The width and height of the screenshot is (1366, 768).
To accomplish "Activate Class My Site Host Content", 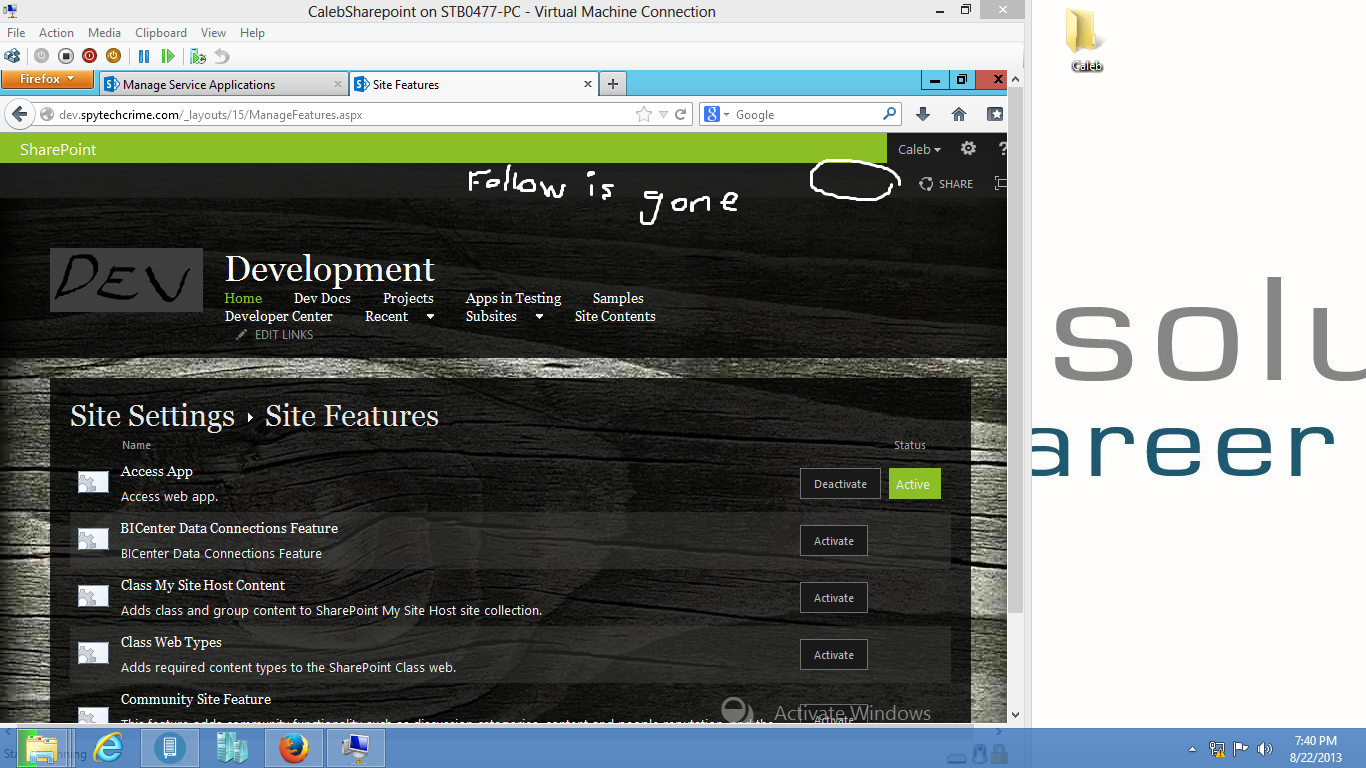I will tap(834, 598).
